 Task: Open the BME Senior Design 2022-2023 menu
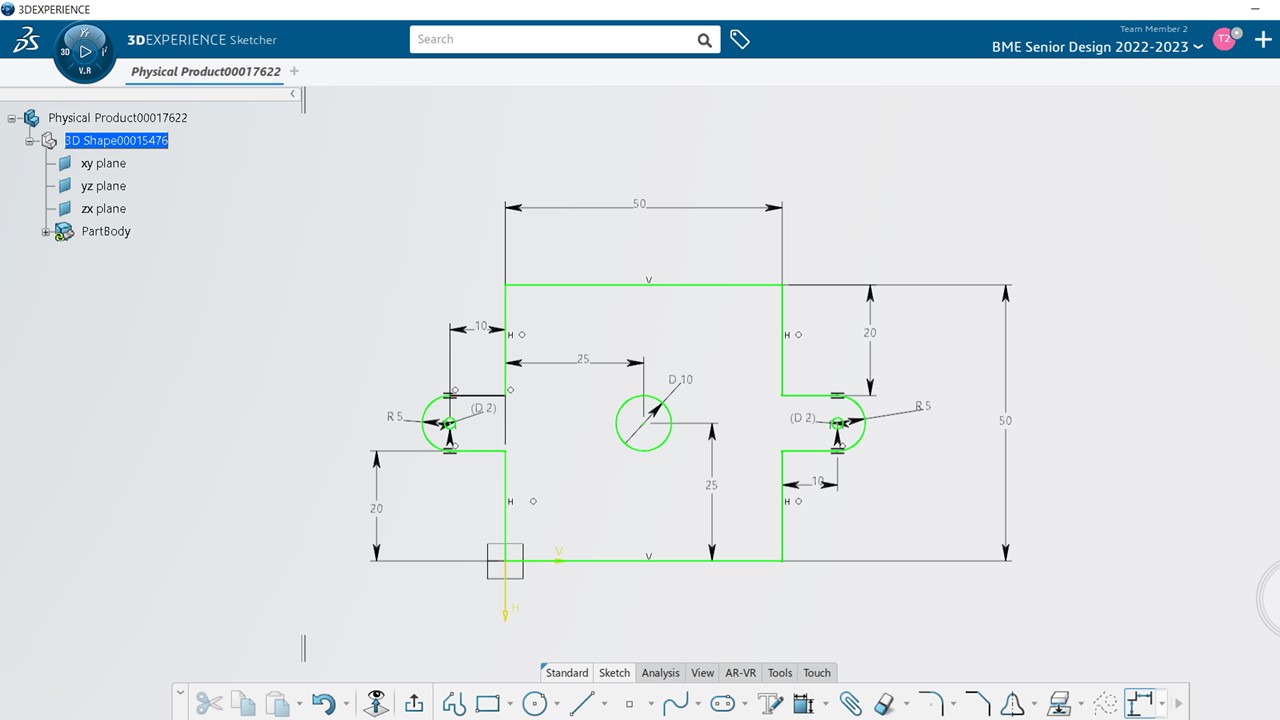(1097, 46)
